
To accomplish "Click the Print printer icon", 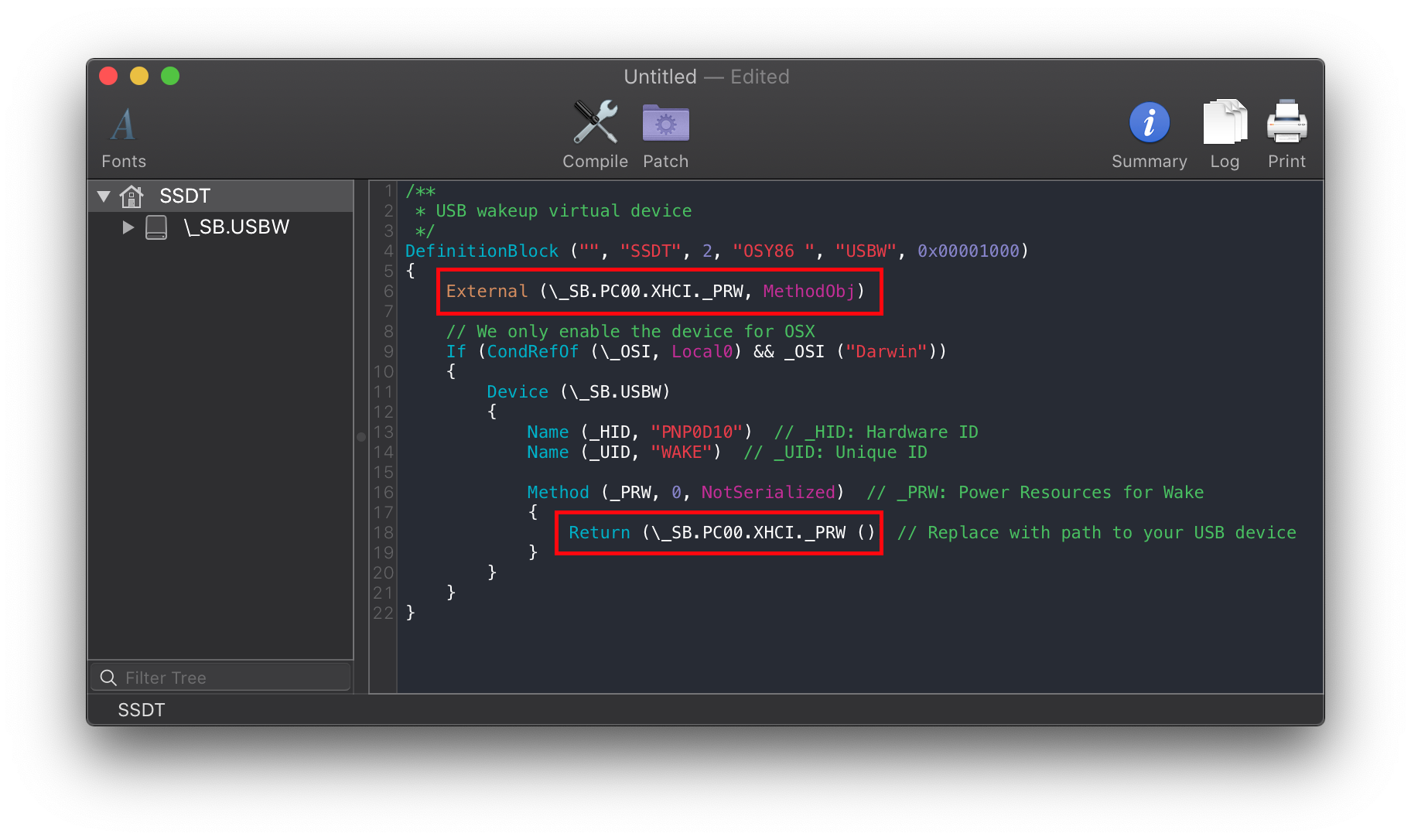I will (1286, 123).
